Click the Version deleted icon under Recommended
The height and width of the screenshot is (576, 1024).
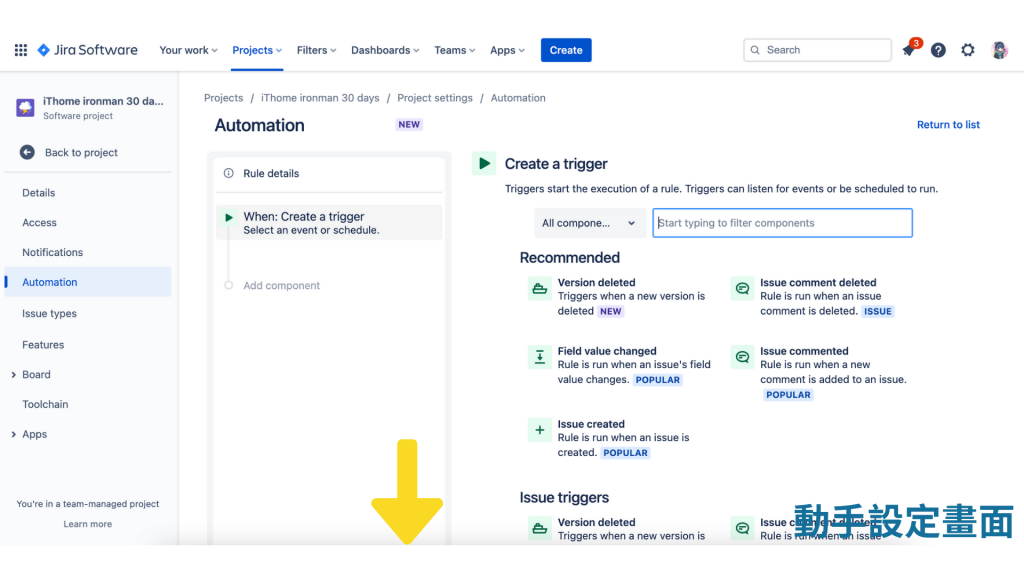[539, 288]
